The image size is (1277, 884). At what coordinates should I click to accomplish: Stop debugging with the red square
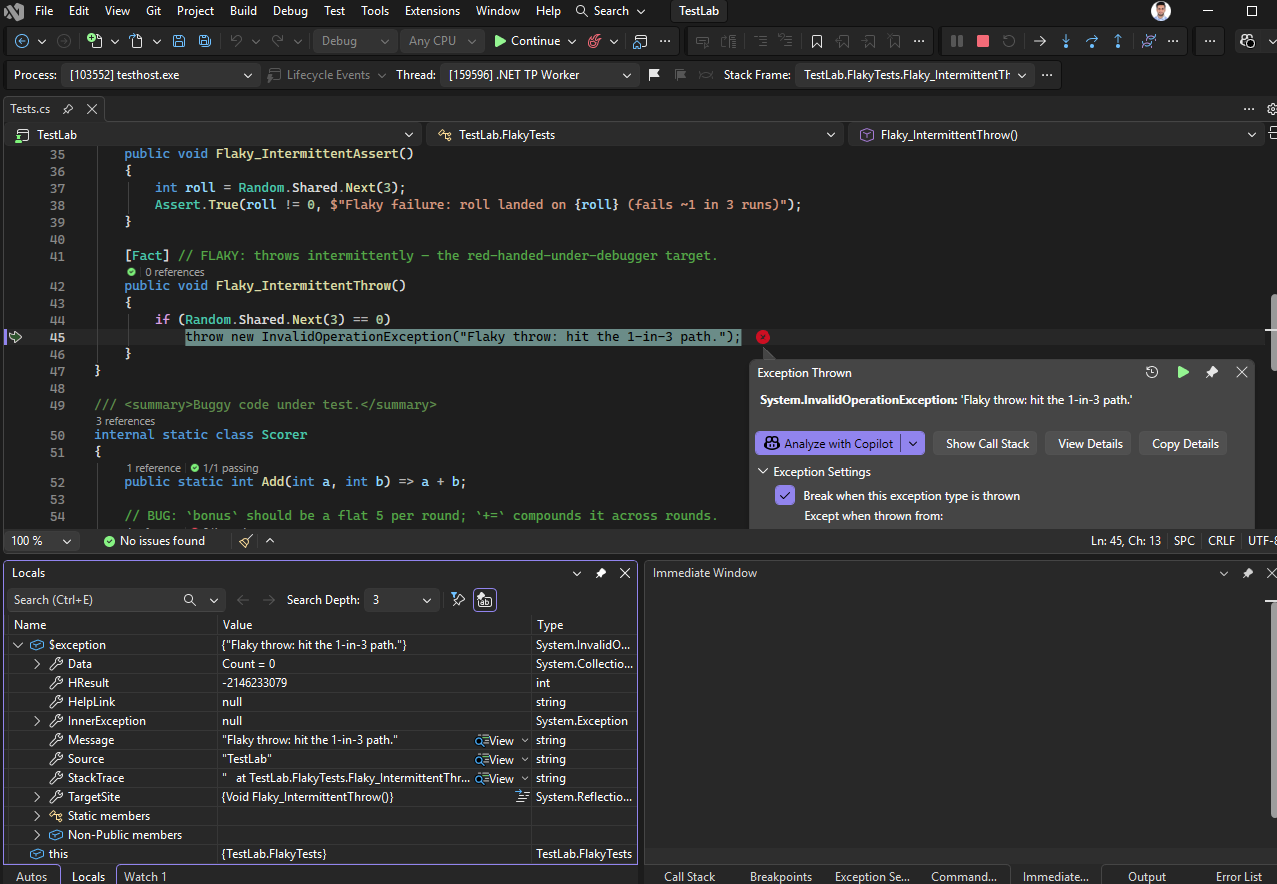[983, 41]
